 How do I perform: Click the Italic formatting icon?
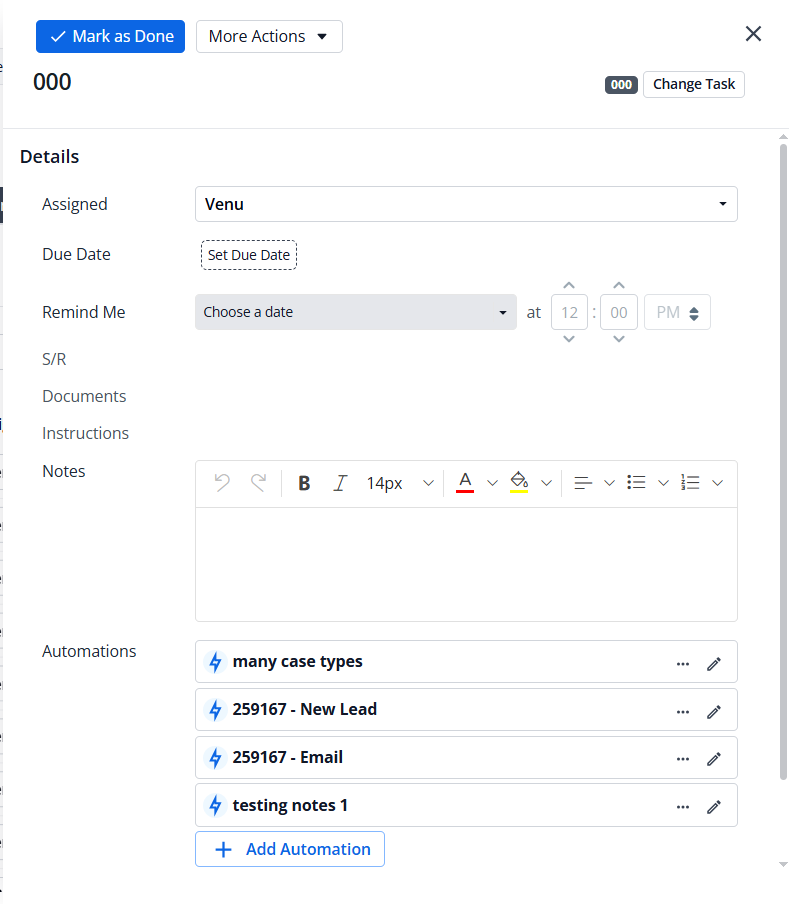(x=340, y=483)
